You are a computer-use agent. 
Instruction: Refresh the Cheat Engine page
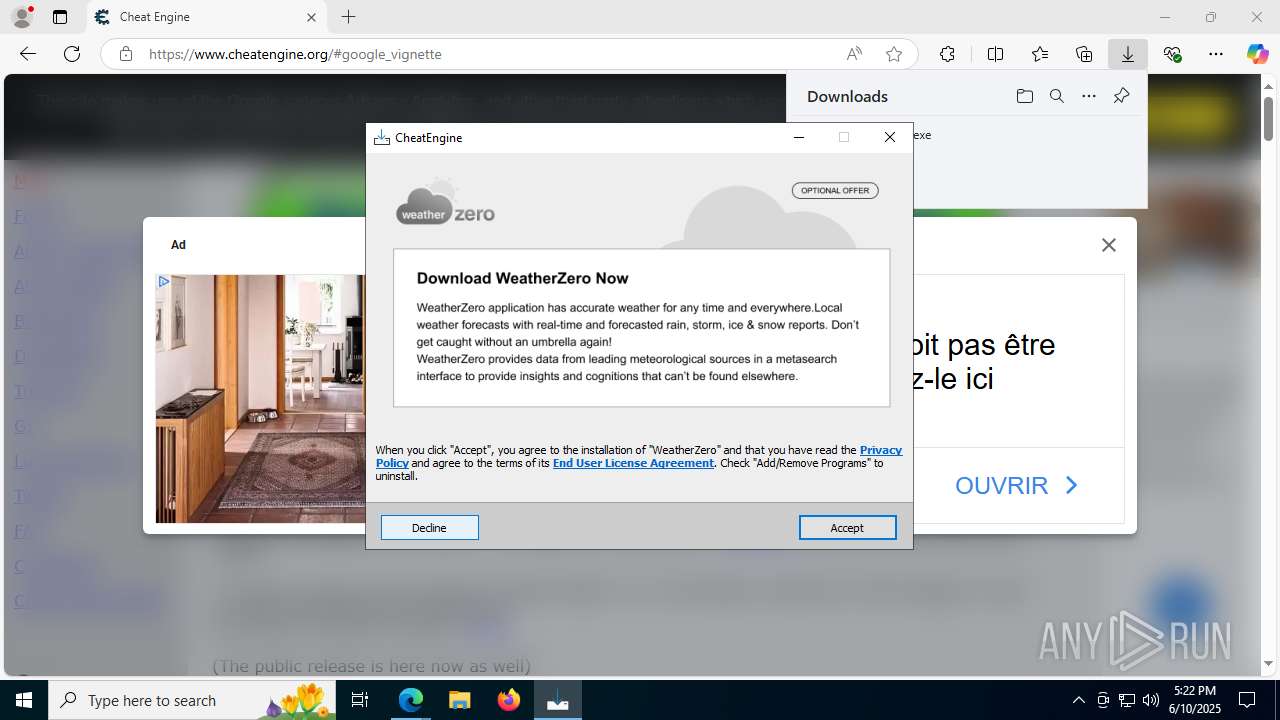[72, 54]
